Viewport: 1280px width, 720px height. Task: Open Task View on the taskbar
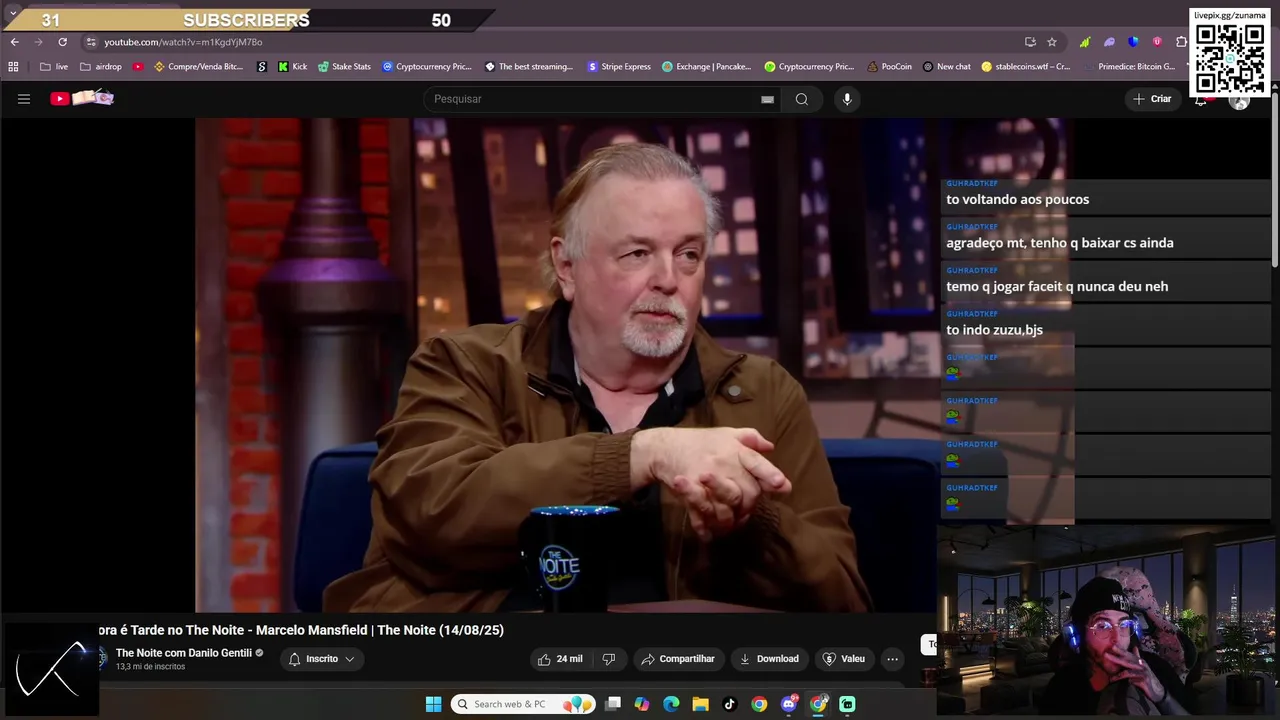(613, 704)
